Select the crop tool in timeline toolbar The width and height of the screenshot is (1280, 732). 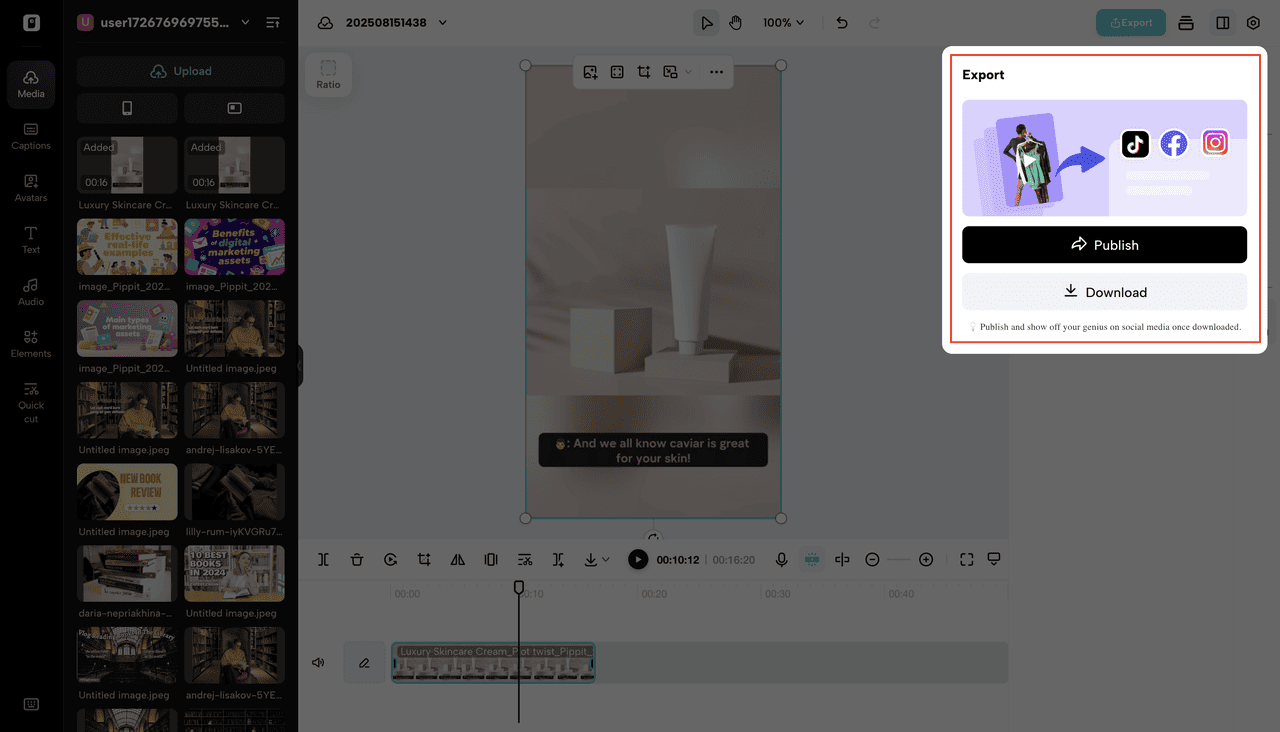point(424,560)
